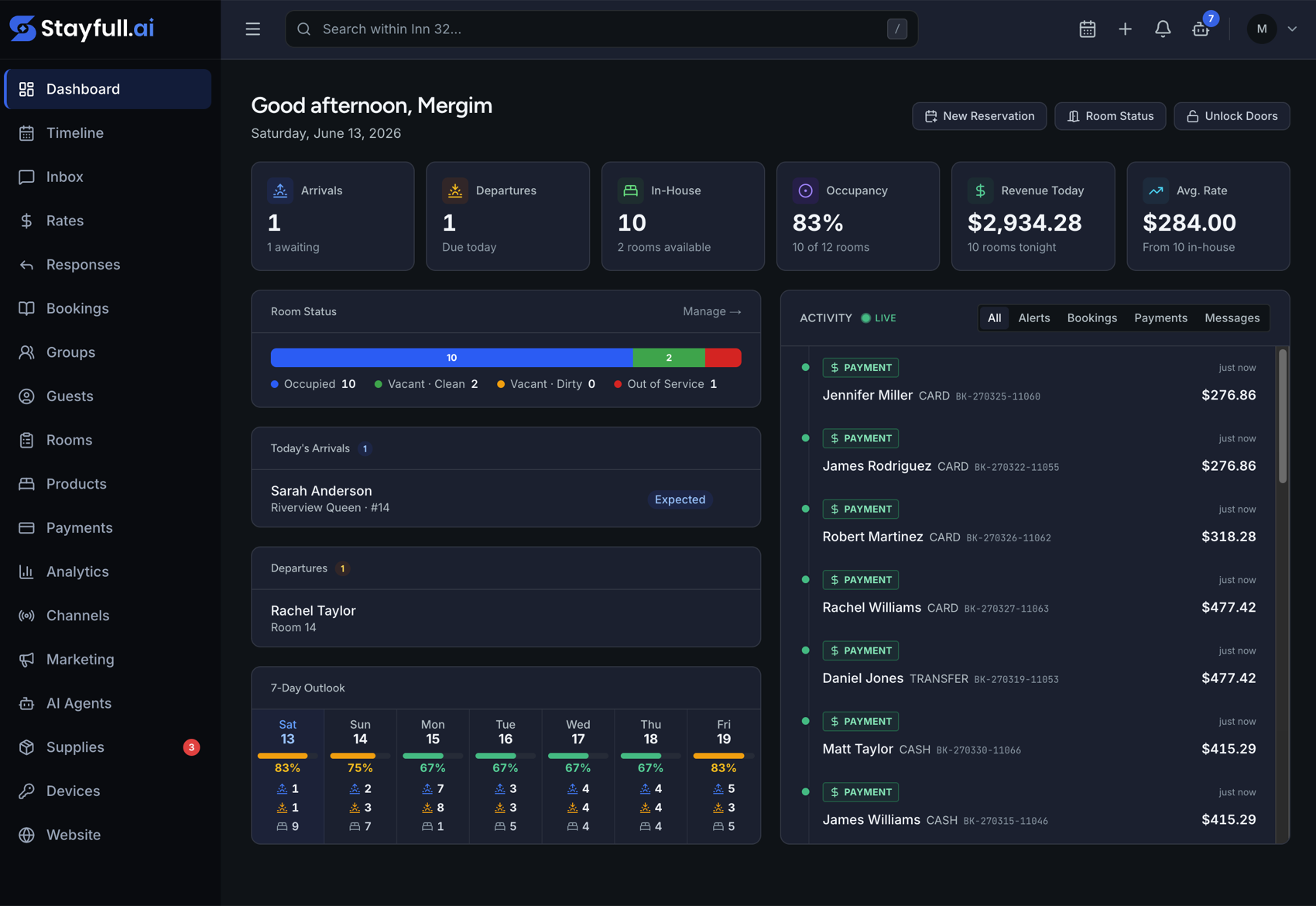Image resolution: width=1316 pixels, height=906 pixels.
Task: Click Unlock Doors button
Action: coord(1232,116)
